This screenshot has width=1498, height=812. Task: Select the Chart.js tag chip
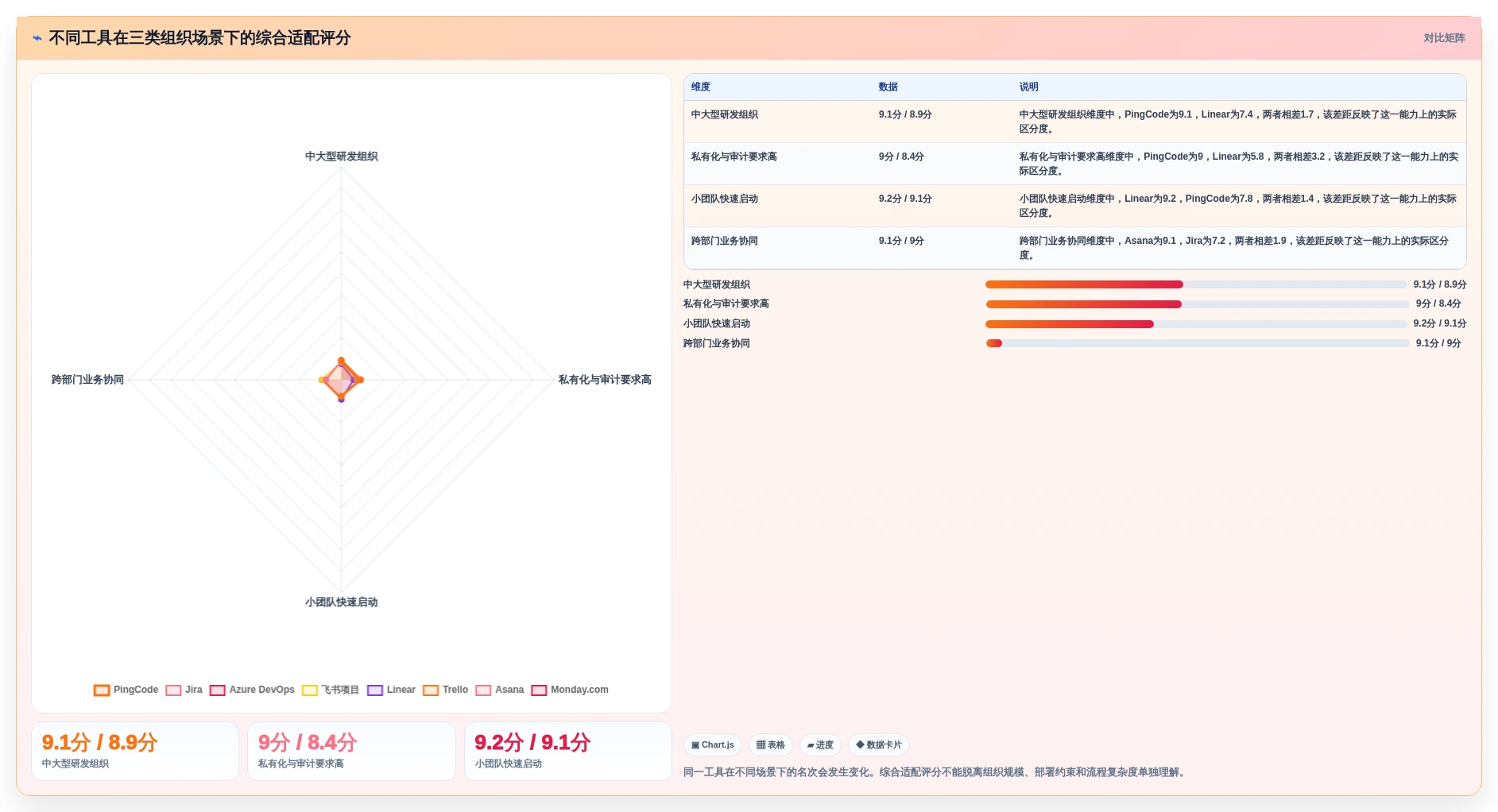point(713,744)
